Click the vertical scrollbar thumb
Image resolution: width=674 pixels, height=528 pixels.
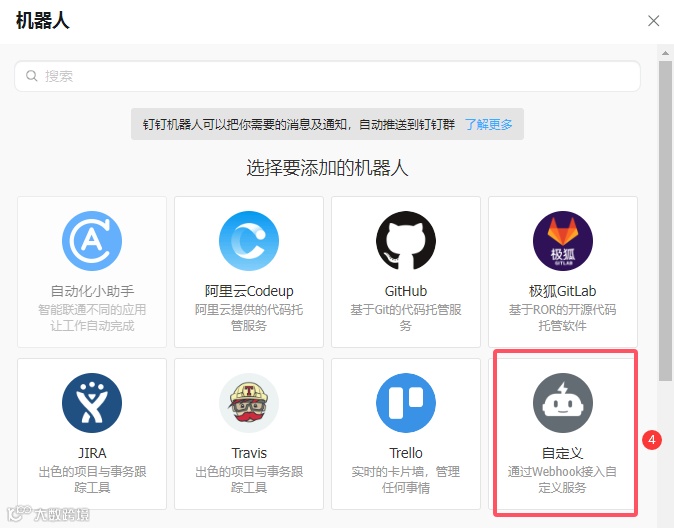click(665, 221)
